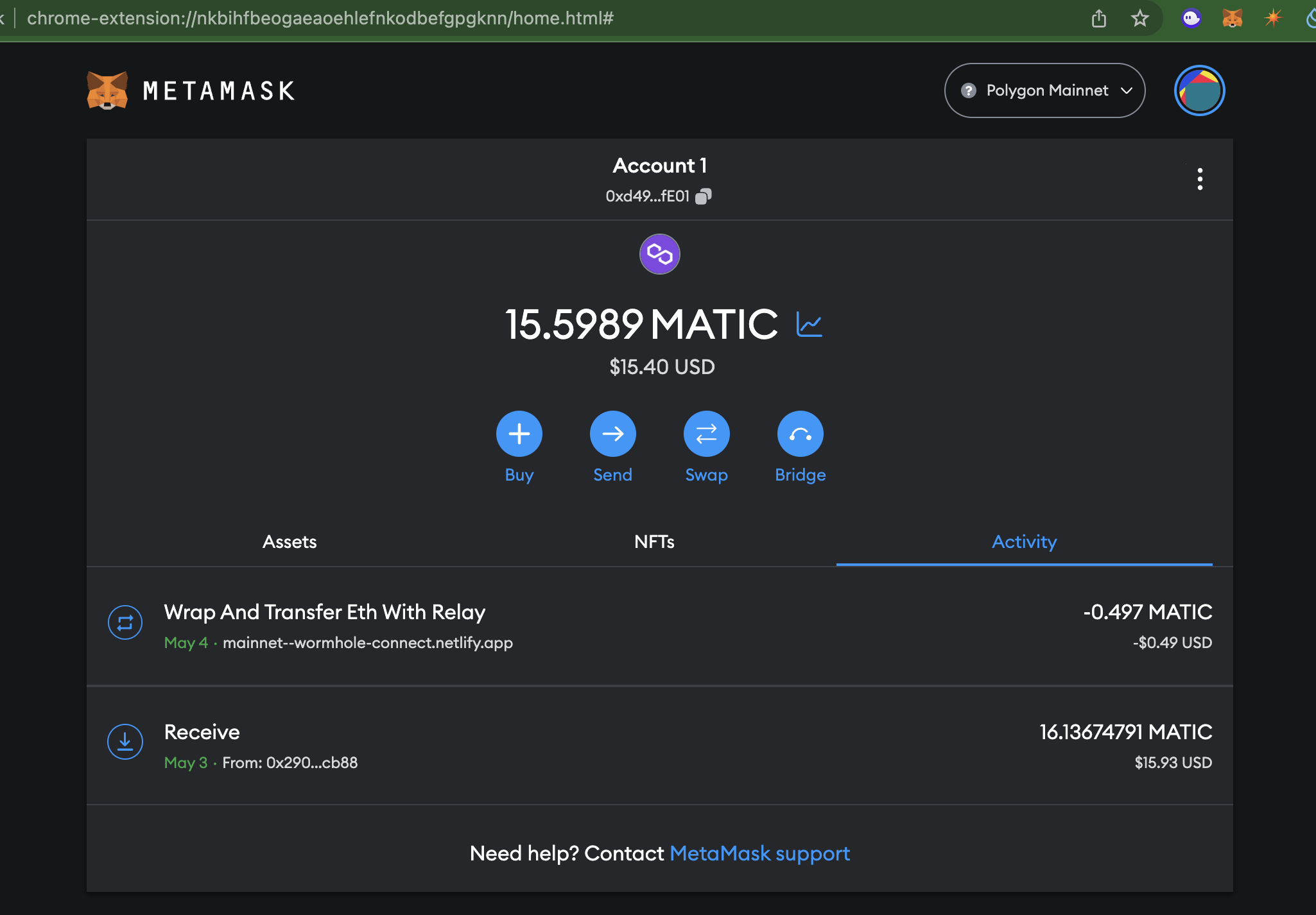1316x915 pixels.
Task: Switch to the NFTs tab
Action: pos(654,542)
